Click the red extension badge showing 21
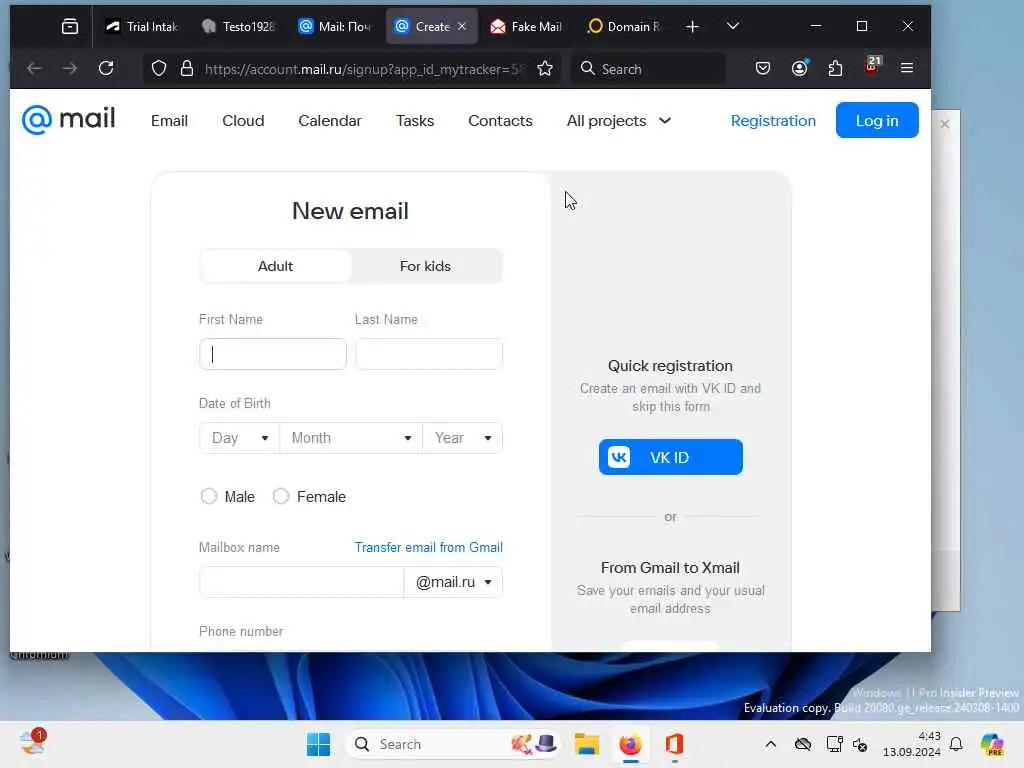 tap(872, 65)
